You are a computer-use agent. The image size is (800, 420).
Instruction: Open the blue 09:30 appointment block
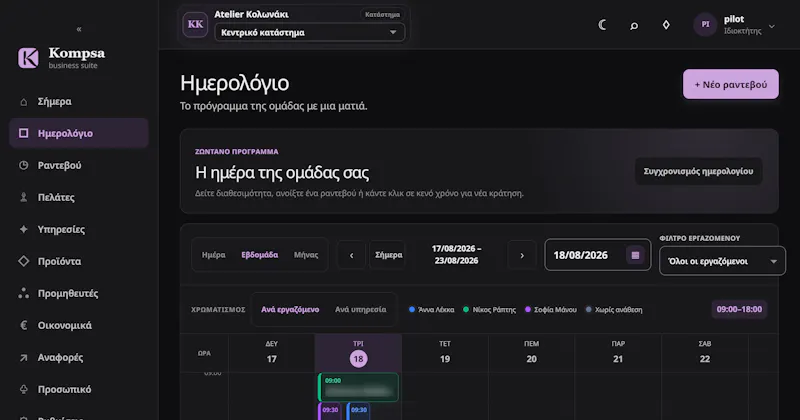[358, 411]
